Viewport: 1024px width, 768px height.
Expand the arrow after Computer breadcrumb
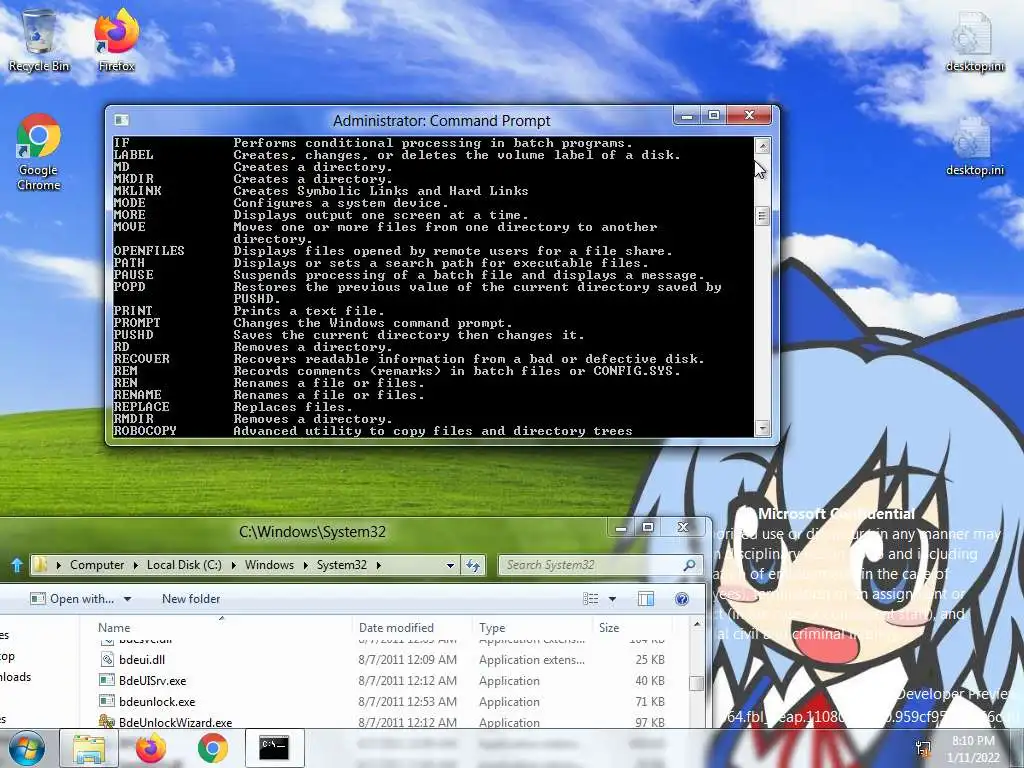point(135,565)
